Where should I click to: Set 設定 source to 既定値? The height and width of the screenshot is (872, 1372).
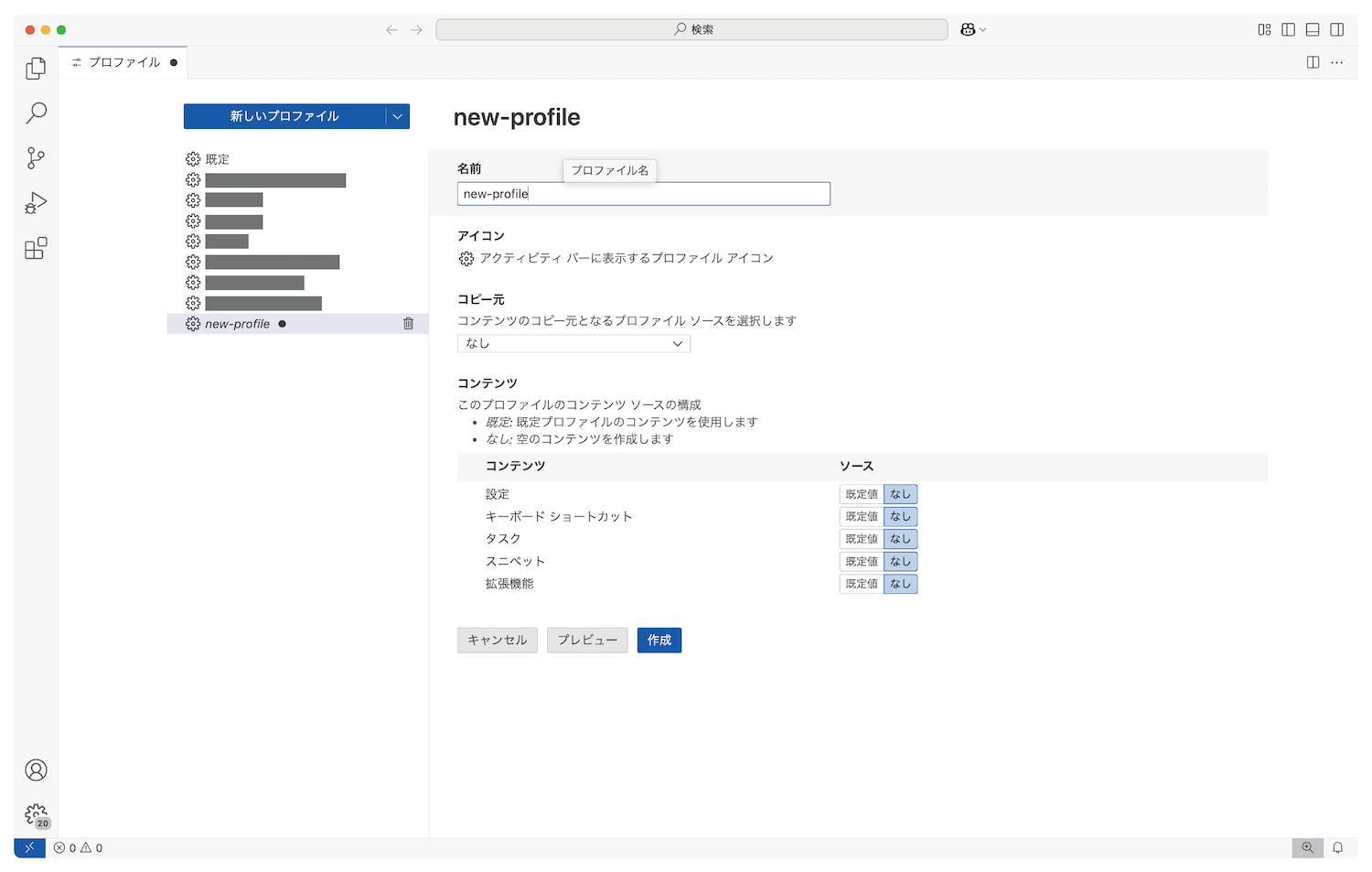861,494
